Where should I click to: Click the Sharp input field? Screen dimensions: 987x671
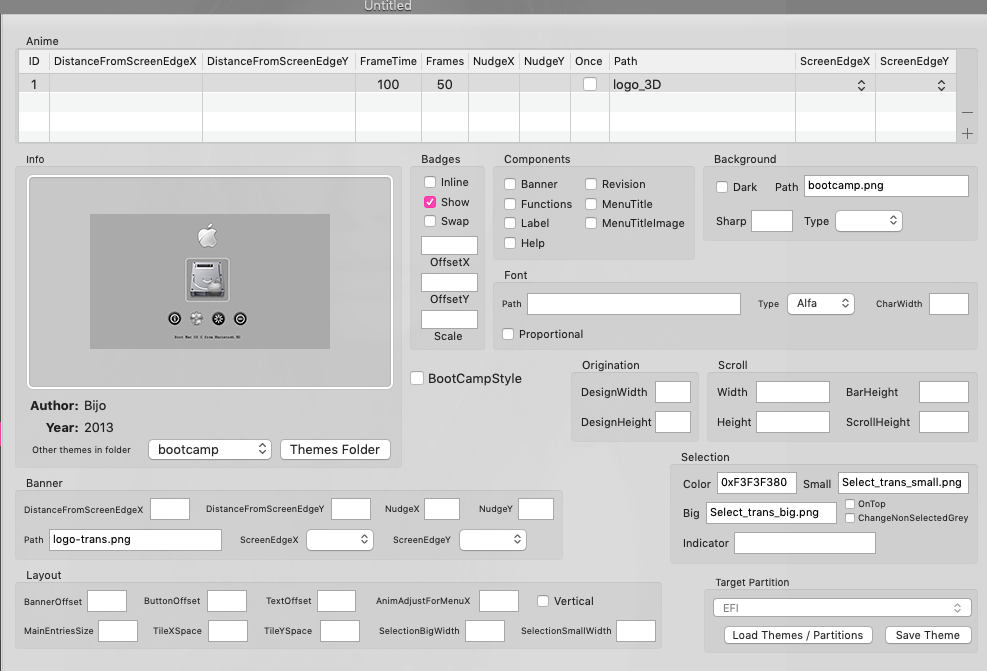772,221
